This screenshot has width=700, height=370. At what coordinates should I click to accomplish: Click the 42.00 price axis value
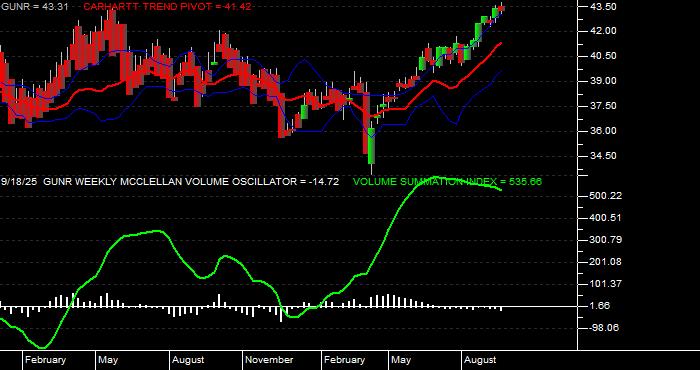pos(603,31)
